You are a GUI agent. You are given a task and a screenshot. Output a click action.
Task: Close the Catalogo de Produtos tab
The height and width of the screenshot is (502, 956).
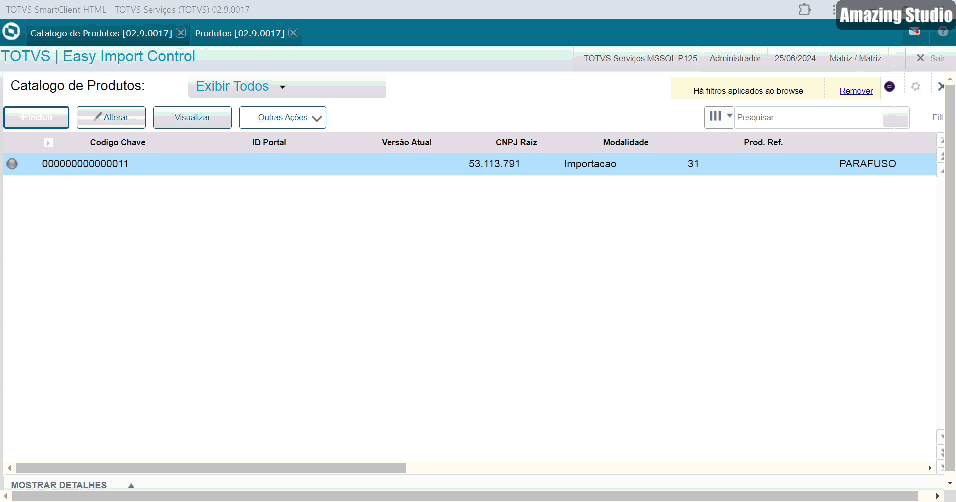pos(181,33)
